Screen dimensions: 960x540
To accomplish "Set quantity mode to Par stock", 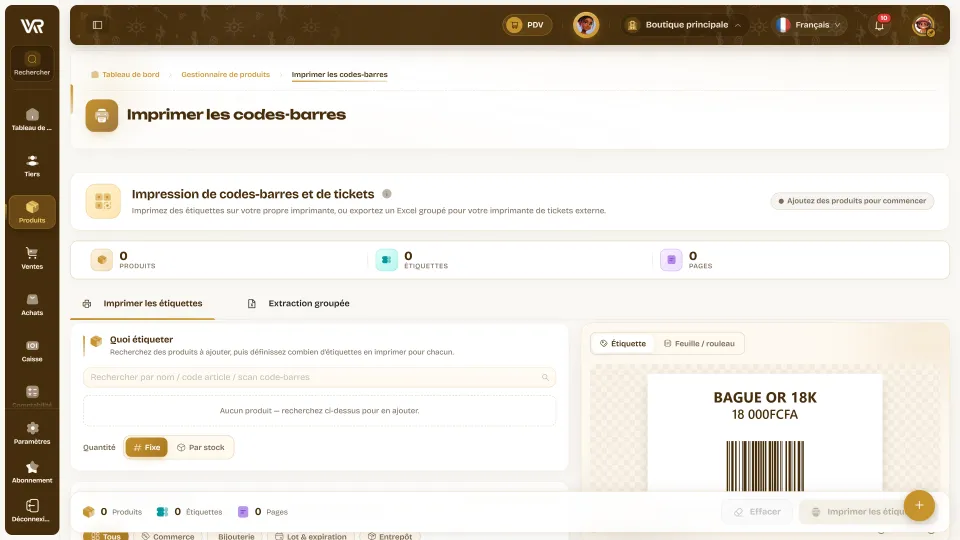I will pyautogui.click(x=201, y=448).
